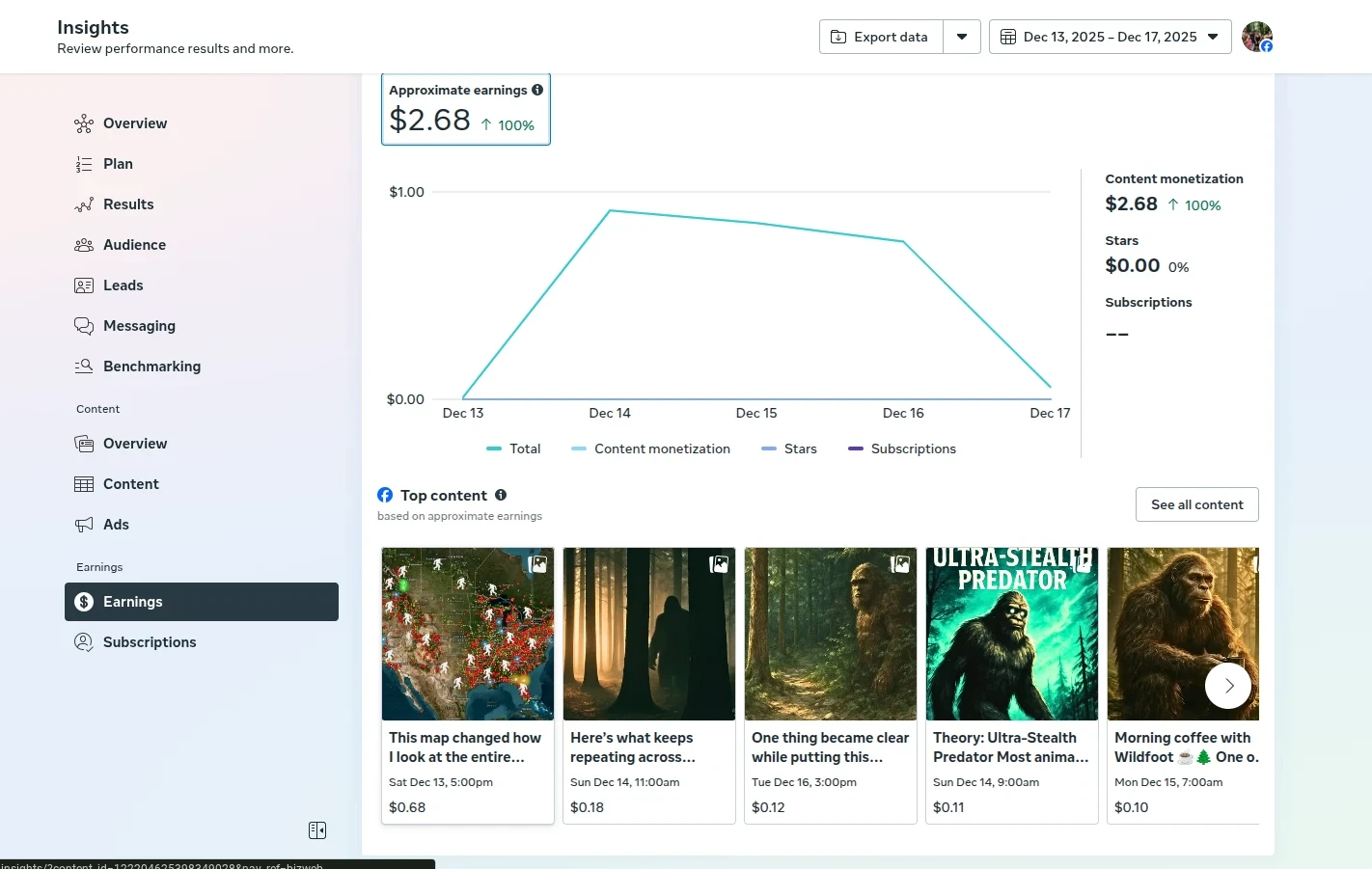Image resolution: width=1372 pixels, height=869 pixels.
Task: Click the Top content info icon
Action: pos(501,495)
